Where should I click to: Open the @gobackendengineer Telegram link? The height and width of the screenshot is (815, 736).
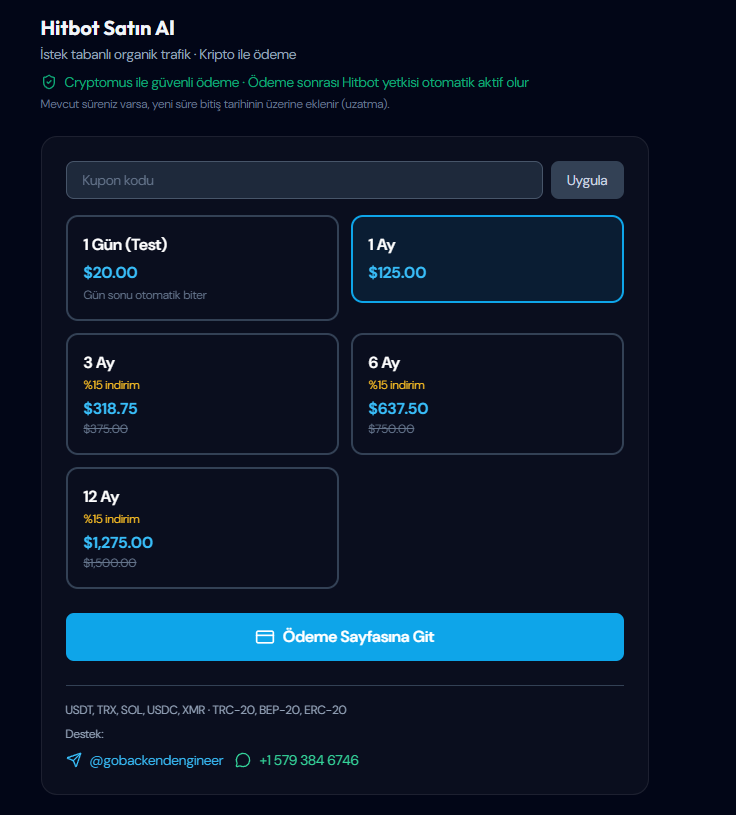coord(156,760)
